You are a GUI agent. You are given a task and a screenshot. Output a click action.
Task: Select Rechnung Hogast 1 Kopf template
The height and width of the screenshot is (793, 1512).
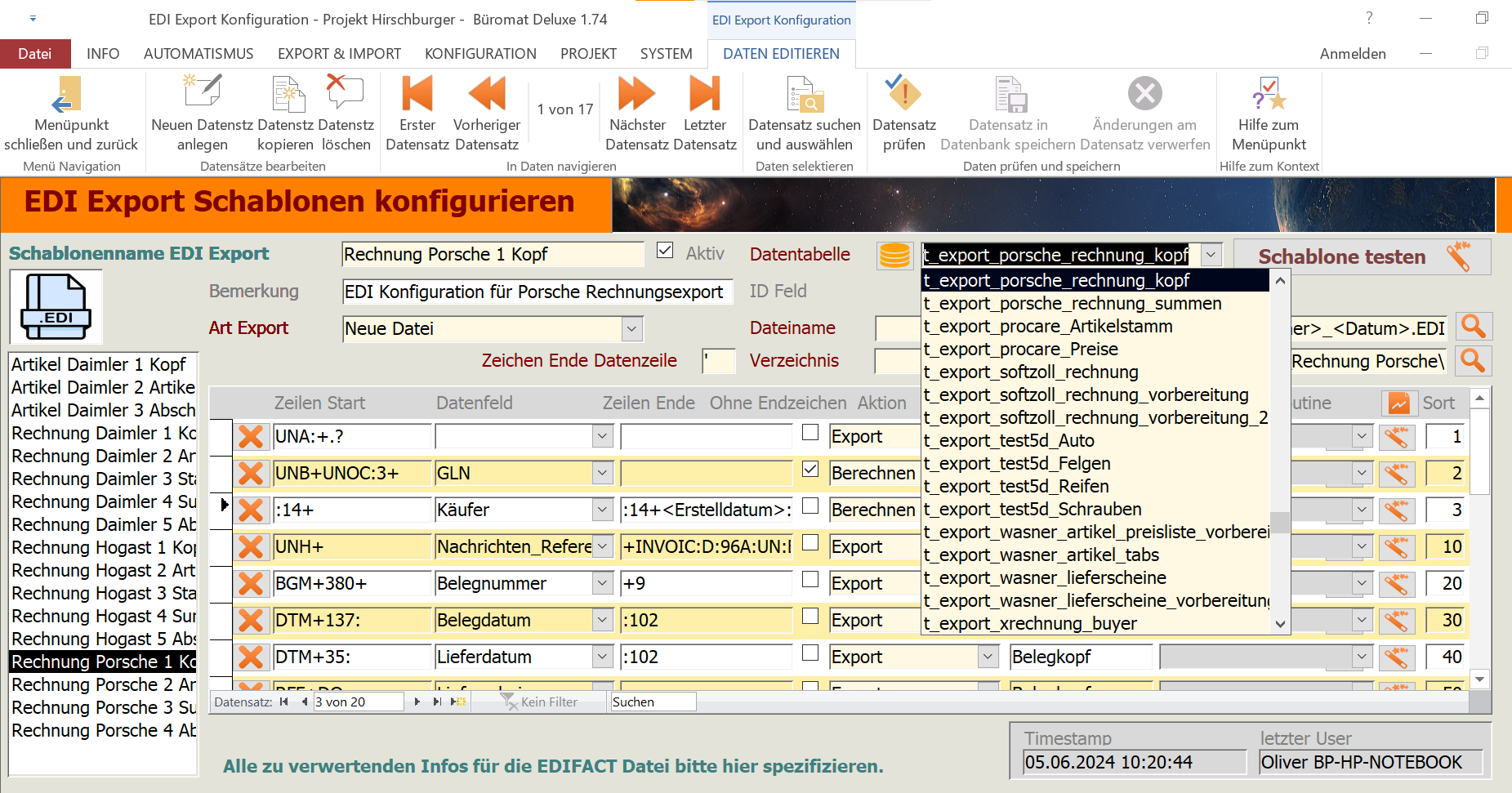coord(103,548)
